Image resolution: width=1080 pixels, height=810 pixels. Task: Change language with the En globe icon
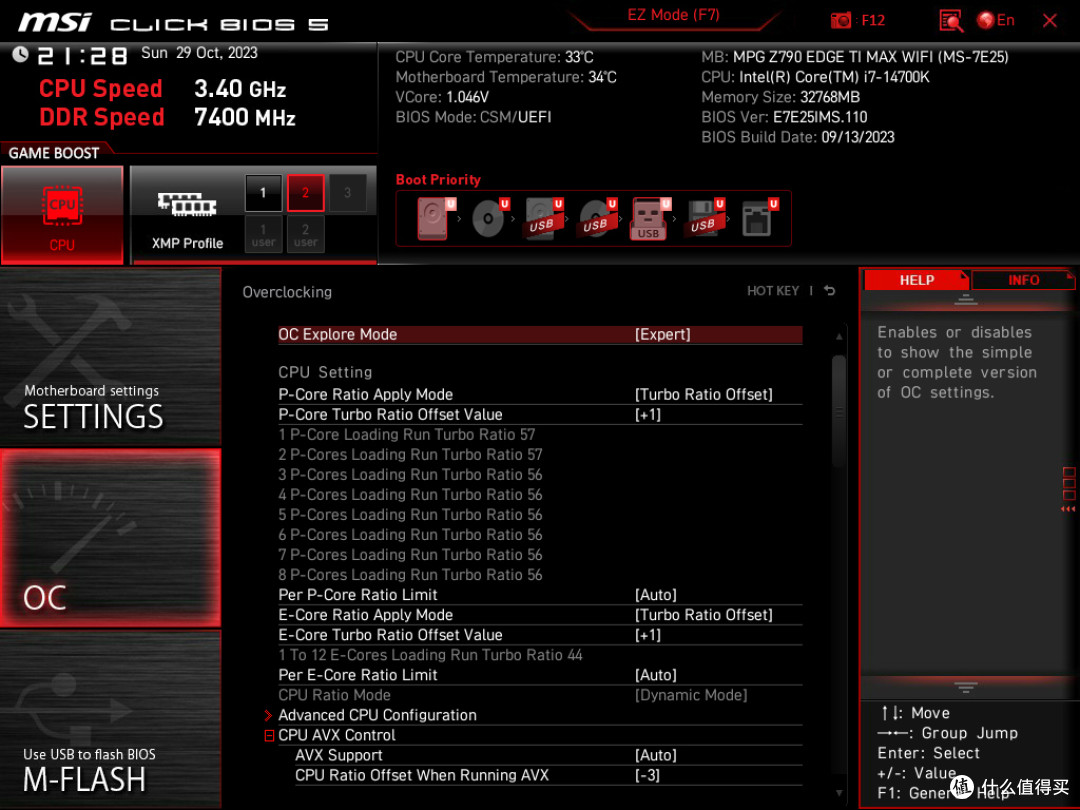tap(996, 21)
